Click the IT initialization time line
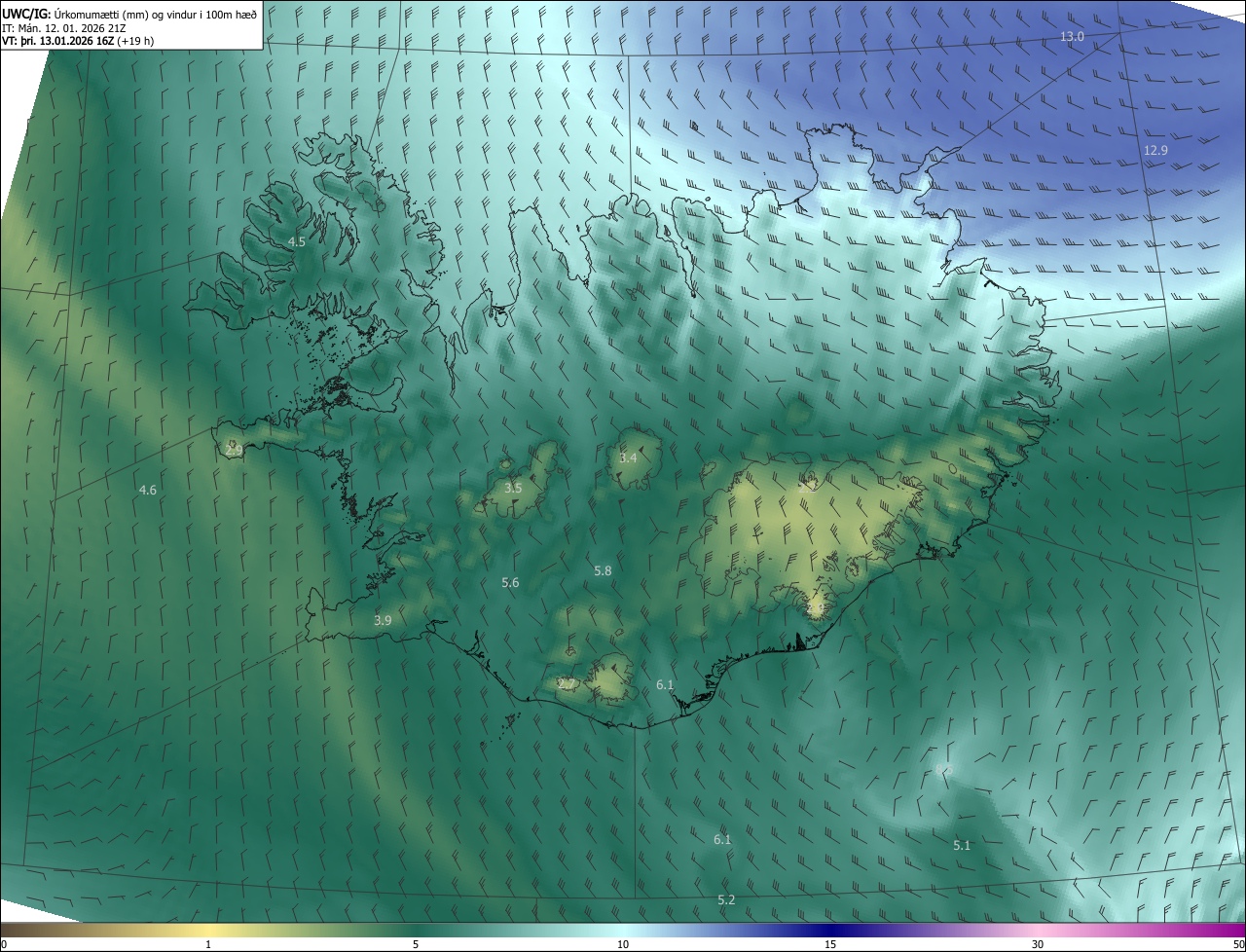Screen dimensions: 1246x952 (x=63, y=27)
